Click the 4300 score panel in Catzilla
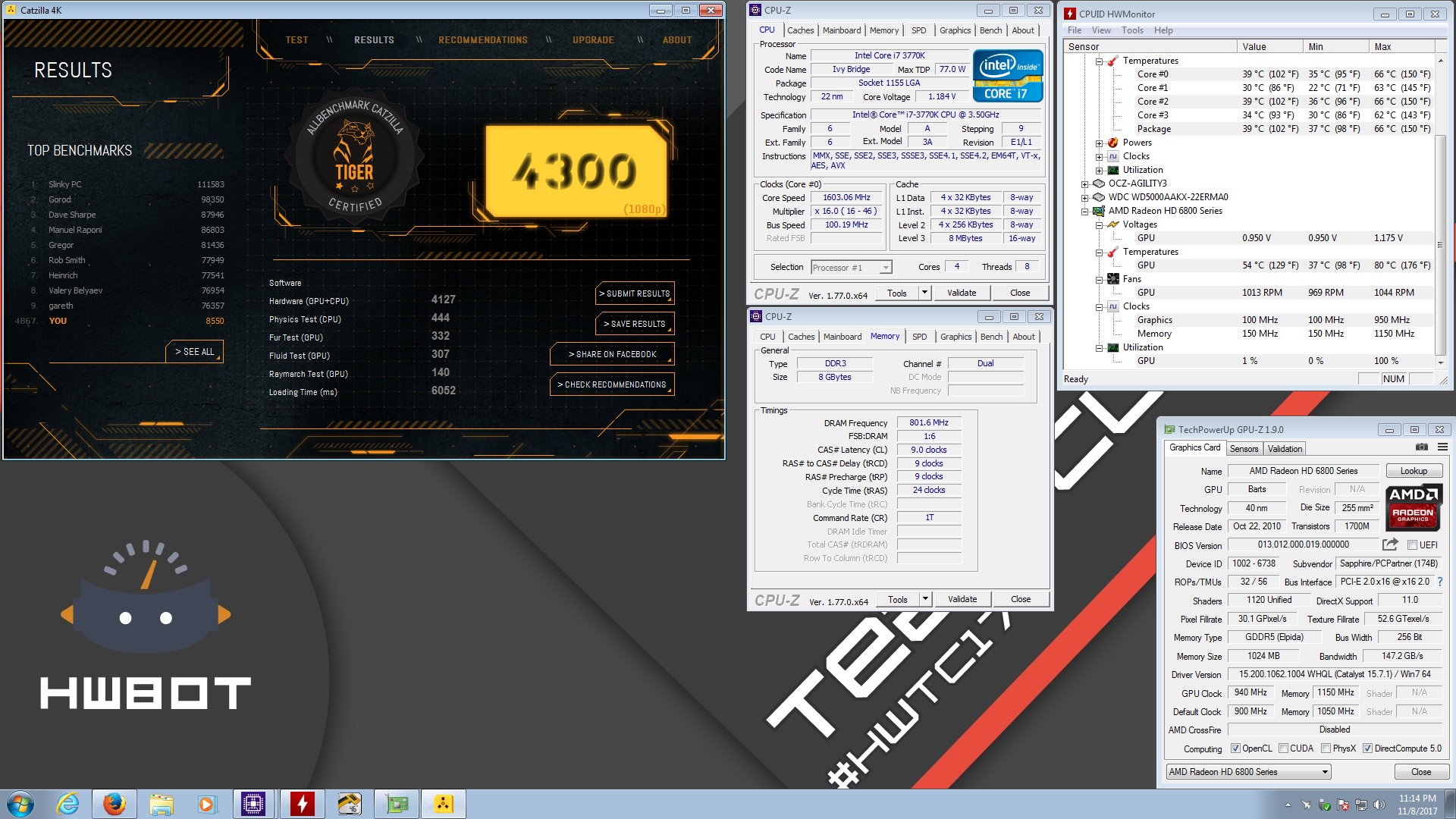The width and height of the screenshot is (1456, 819). (576, 171)
